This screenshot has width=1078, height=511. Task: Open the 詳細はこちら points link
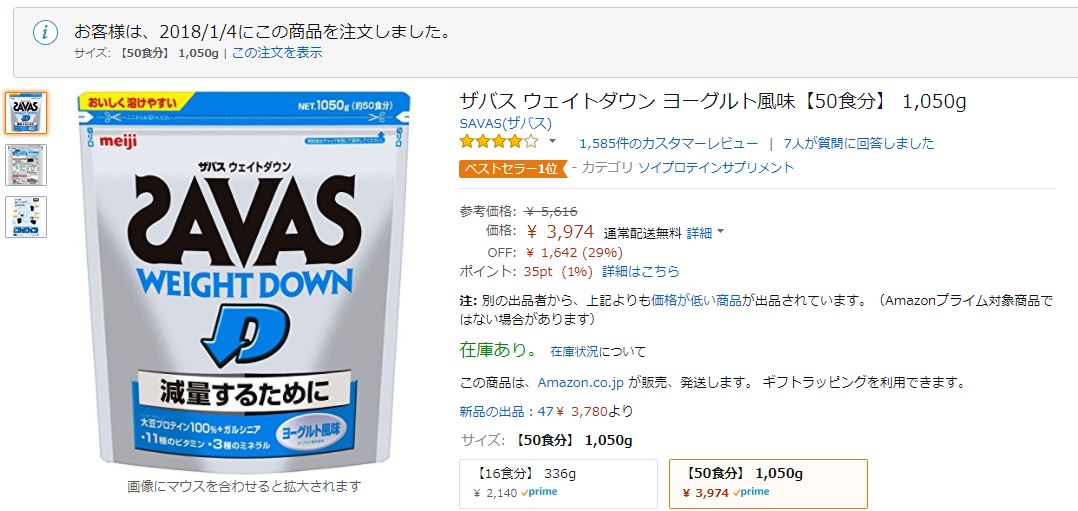click(x=641, y=272)
